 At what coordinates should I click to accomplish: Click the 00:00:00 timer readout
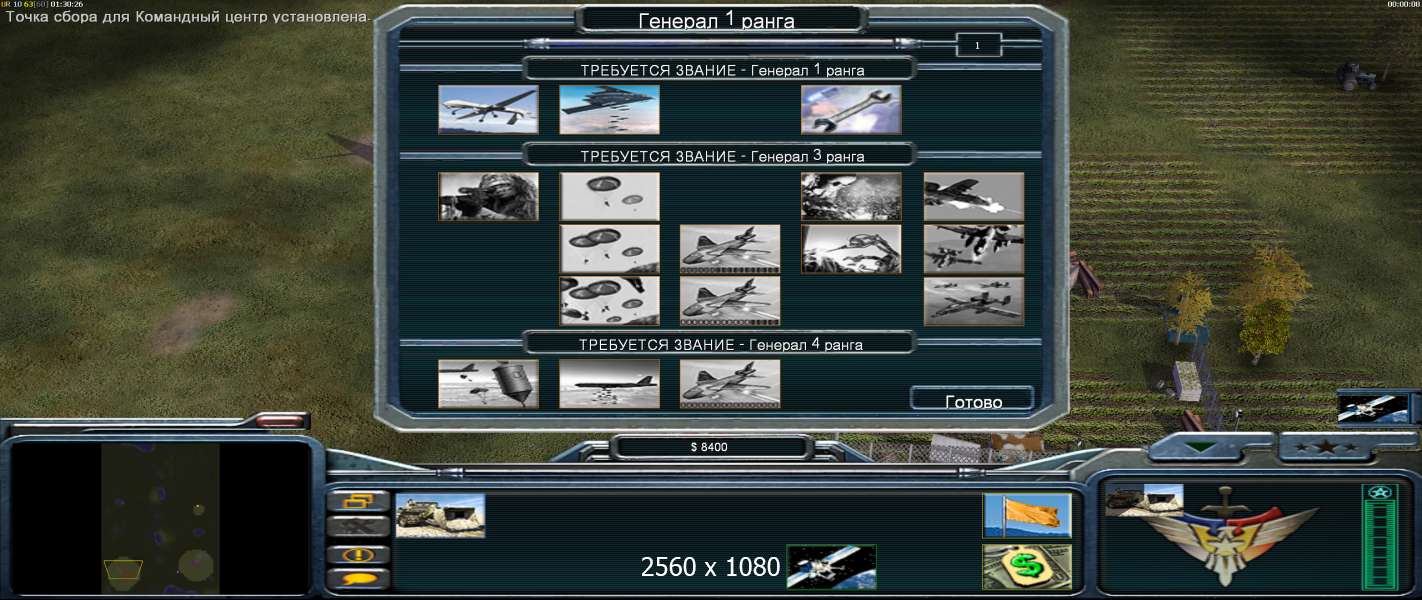point(1403,4)
